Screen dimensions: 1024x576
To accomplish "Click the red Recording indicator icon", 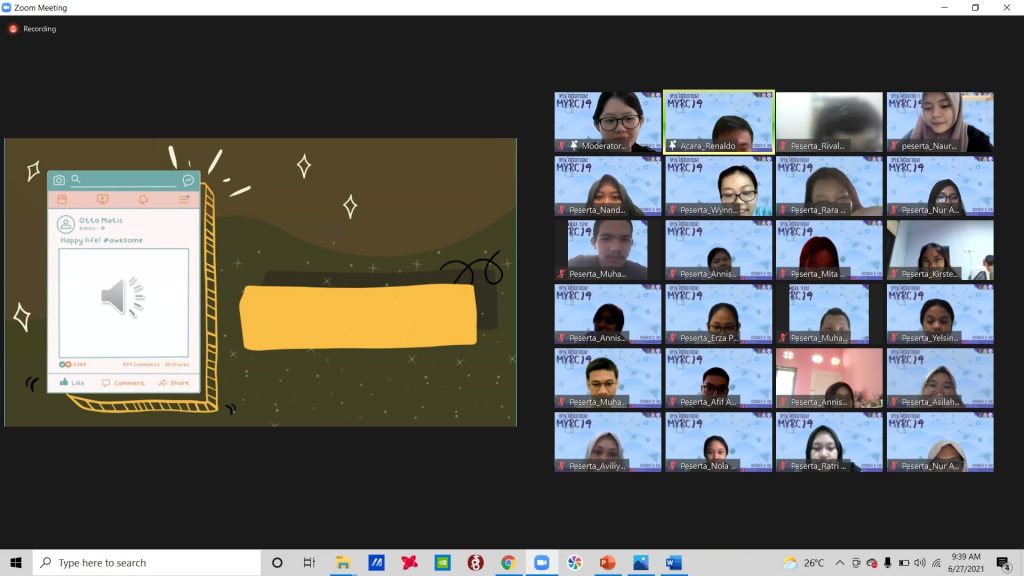I will (x=12, y=29).
